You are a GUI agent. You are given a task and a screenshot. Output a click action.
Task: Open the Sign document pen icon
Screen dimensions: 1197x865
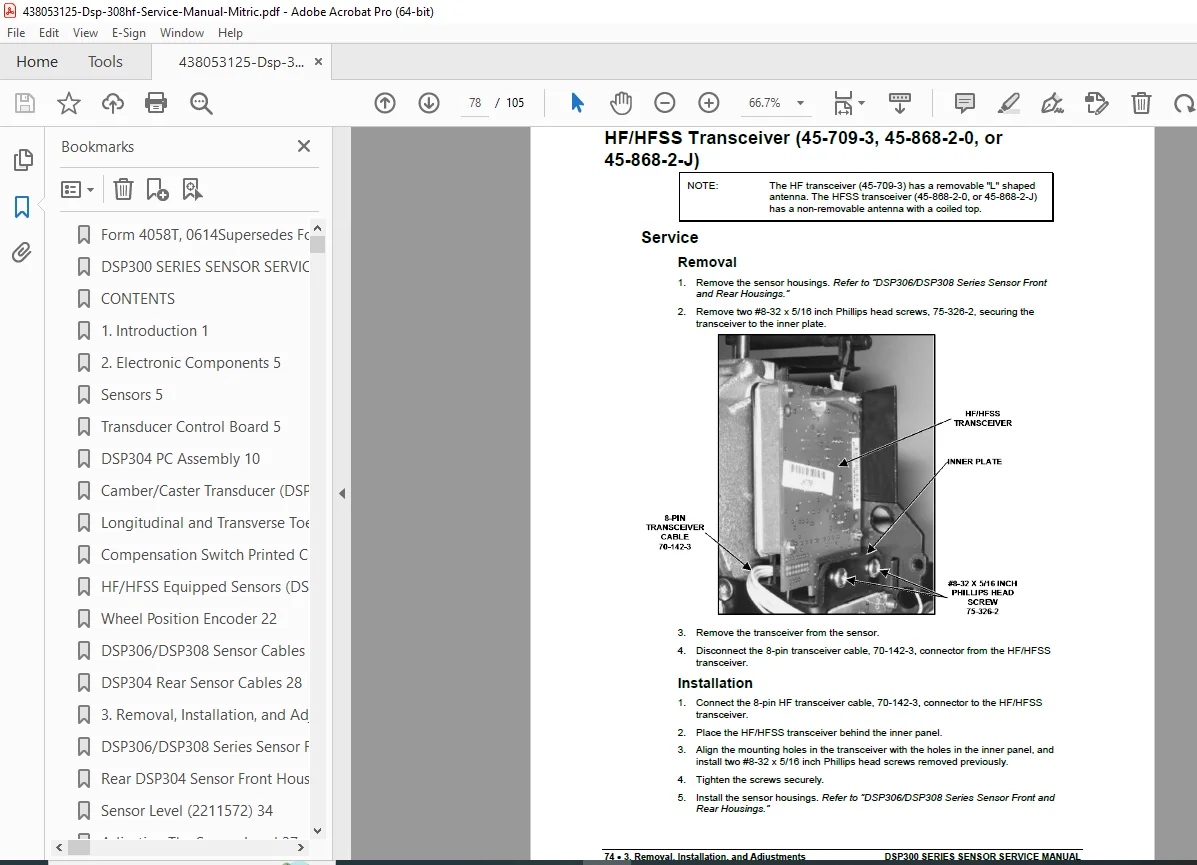1053,103
